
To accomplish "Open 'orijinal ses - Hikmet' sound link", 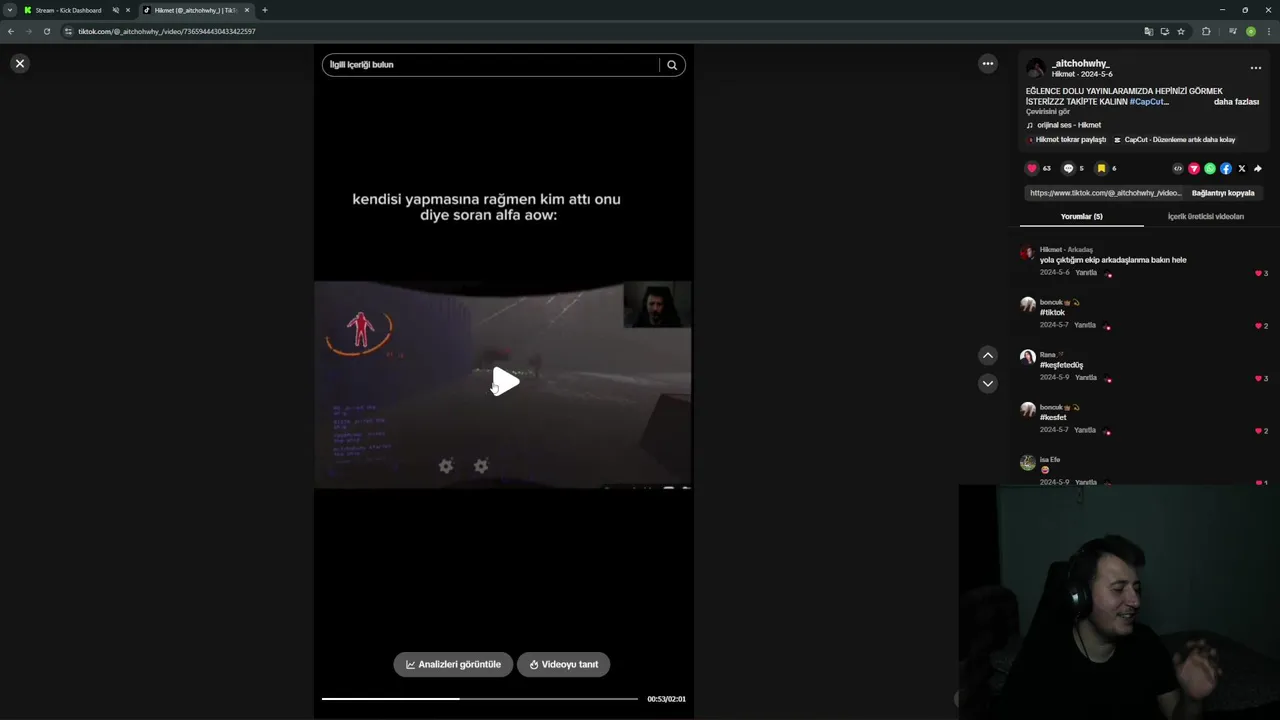I will point(1068,125).
